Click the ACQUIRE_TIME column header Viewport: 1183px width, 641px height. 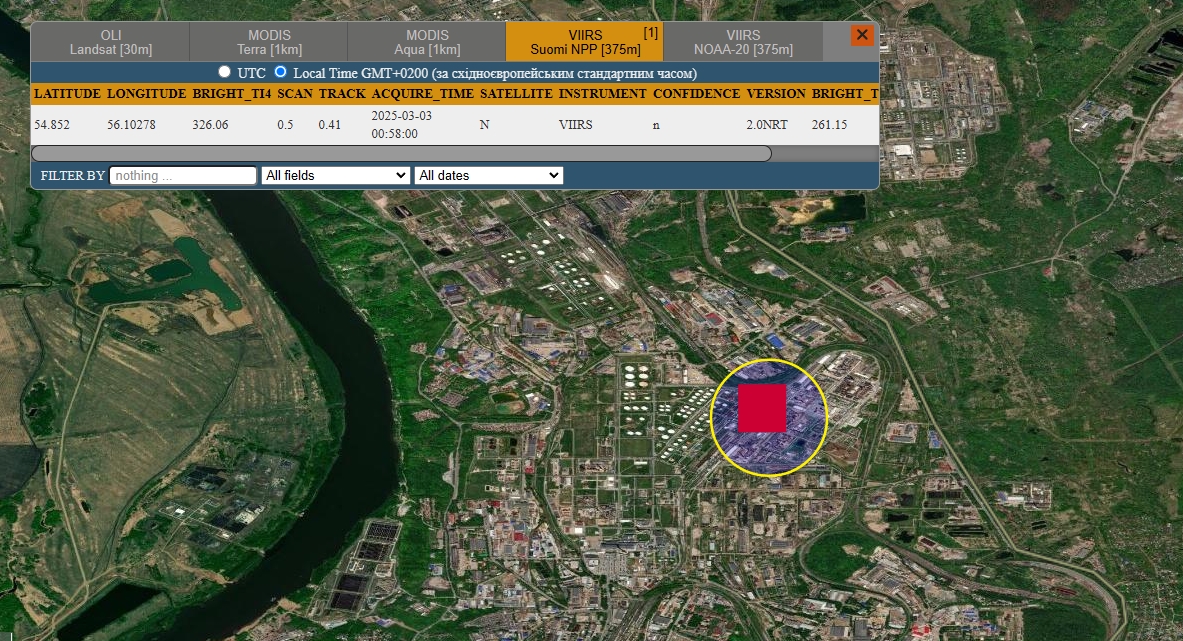[422, 94]
